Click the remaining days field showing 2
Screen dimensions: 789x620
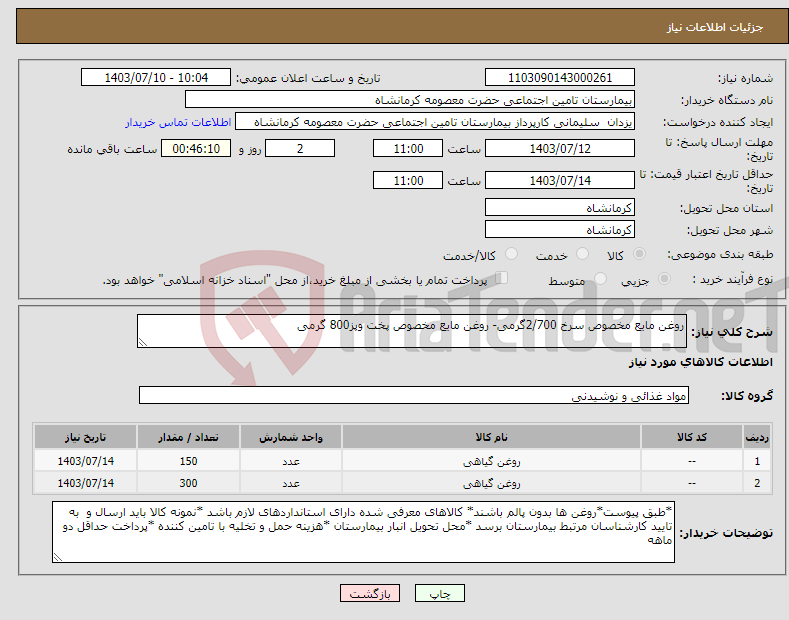pyautogui.click(x=300, y=148)
